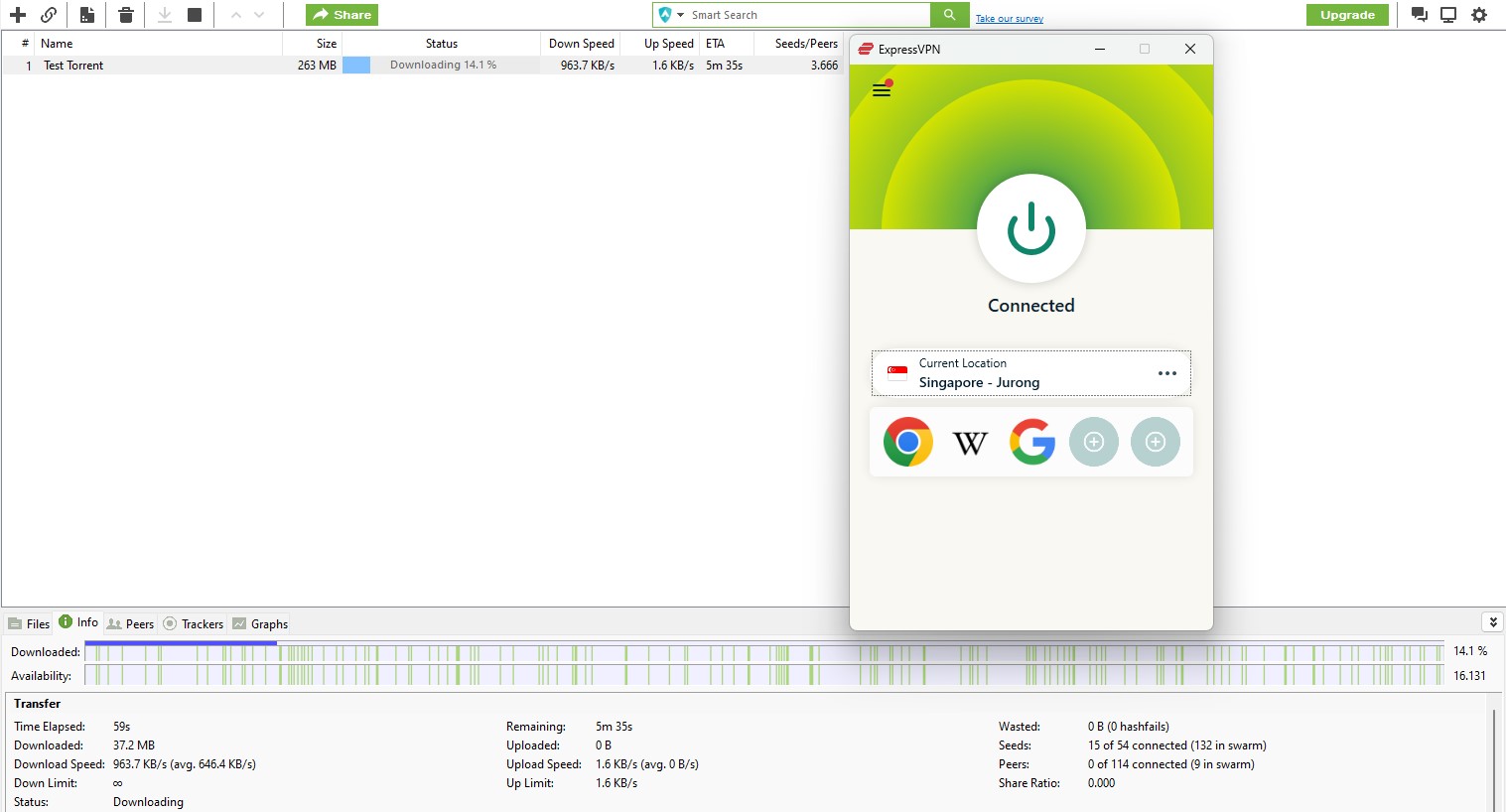Viewport: 1506px width, 812px height.
Task: Switch to the Info tab
Action: [x=78, y=622]
